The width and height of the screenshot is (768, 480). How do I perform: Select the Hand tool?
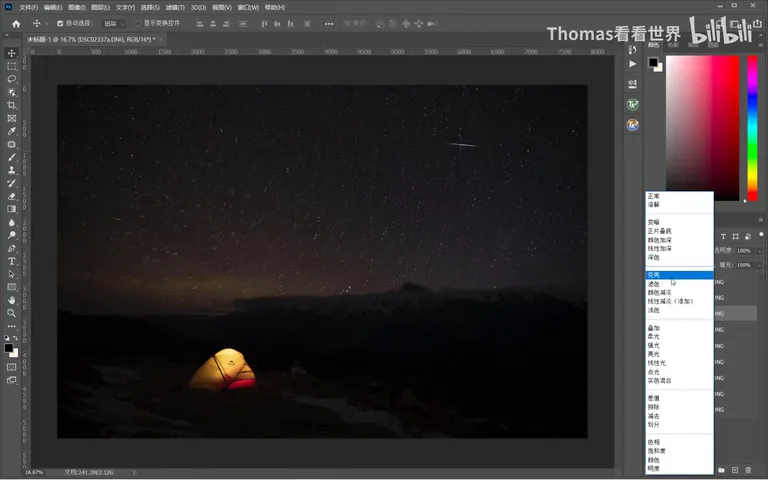coord(12,300)
